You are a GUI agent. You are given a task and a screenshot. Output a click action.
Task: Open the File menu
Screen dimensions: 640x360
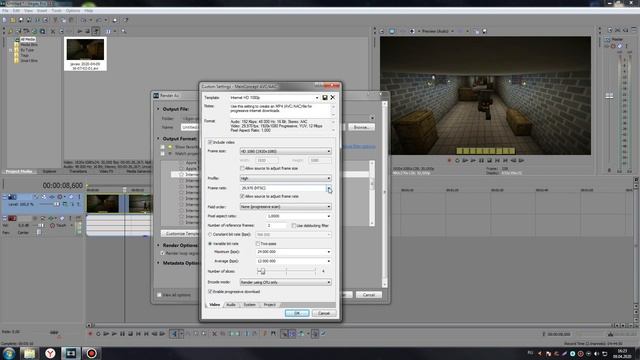pos(5,11)
